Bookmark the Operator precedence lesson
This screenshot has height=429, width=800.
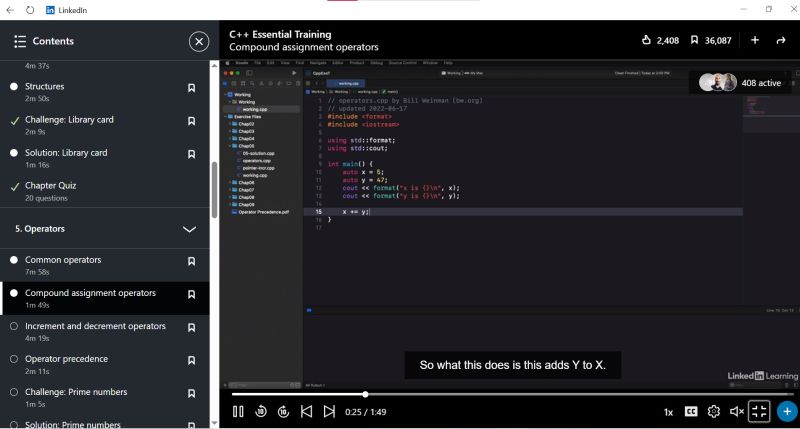191,361
